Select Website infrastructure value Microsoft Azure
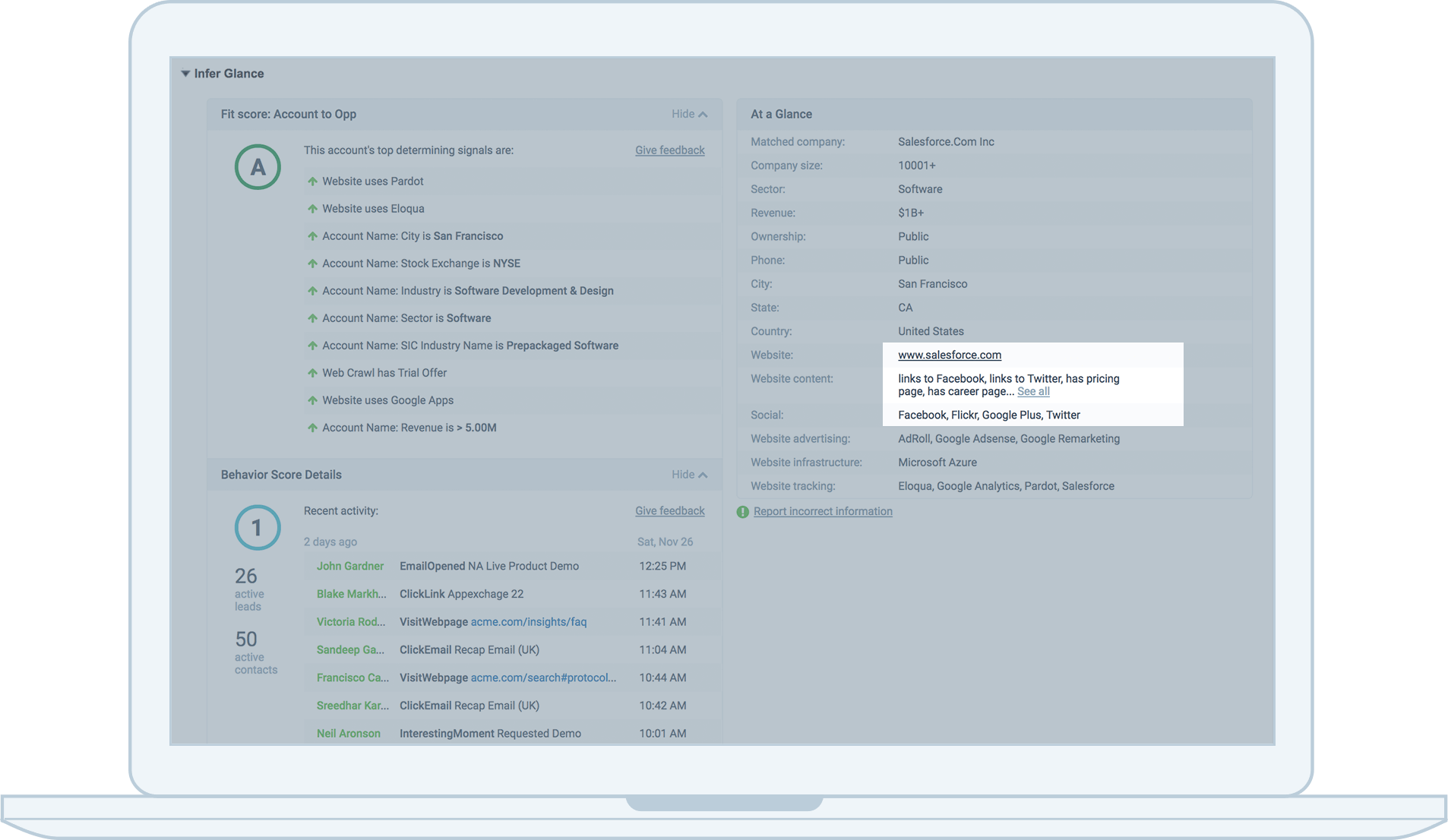The height and width of the screenshot is (840, 1448). 937,463
